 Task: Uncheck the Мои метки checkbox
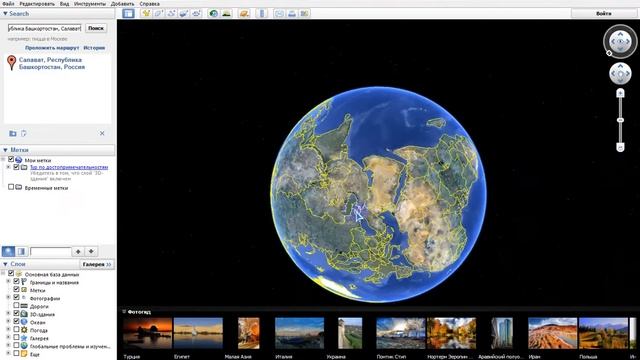coord(11,160)
